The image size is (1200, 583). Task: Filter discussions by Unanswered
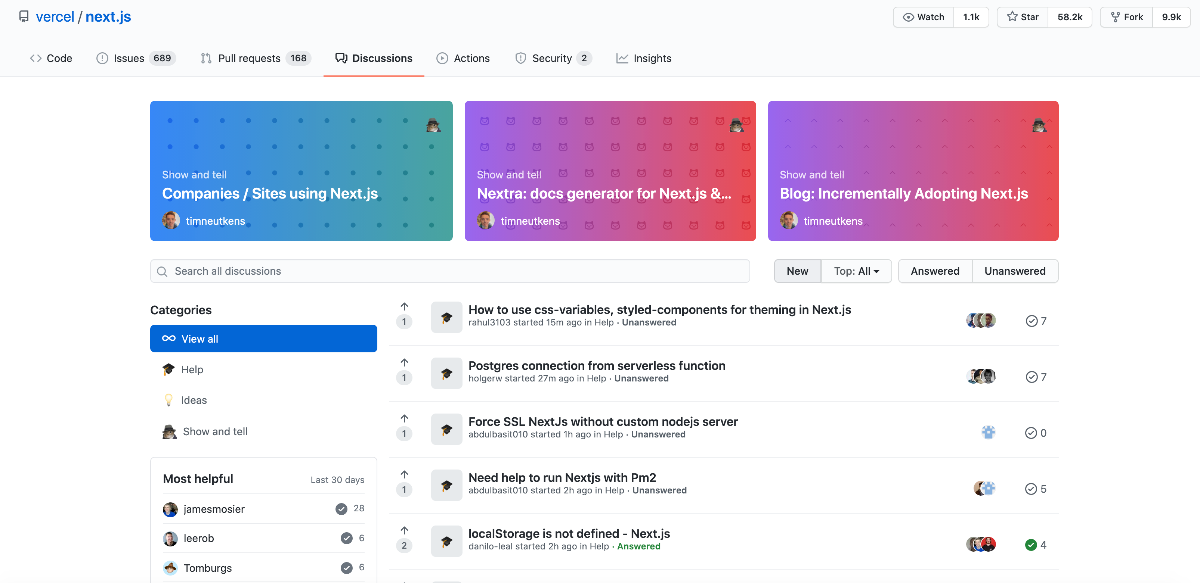point(1015,271)
